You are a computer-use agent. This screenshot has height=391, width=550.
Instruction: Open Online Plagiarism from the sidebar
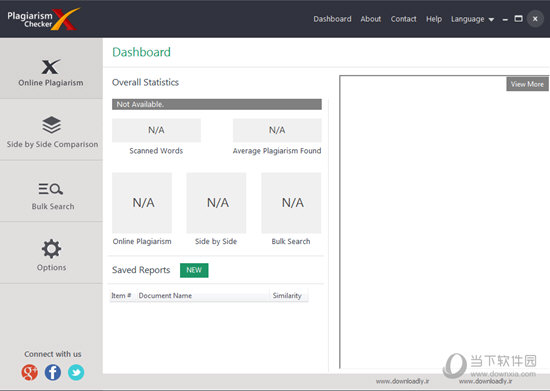coord(51,69)
